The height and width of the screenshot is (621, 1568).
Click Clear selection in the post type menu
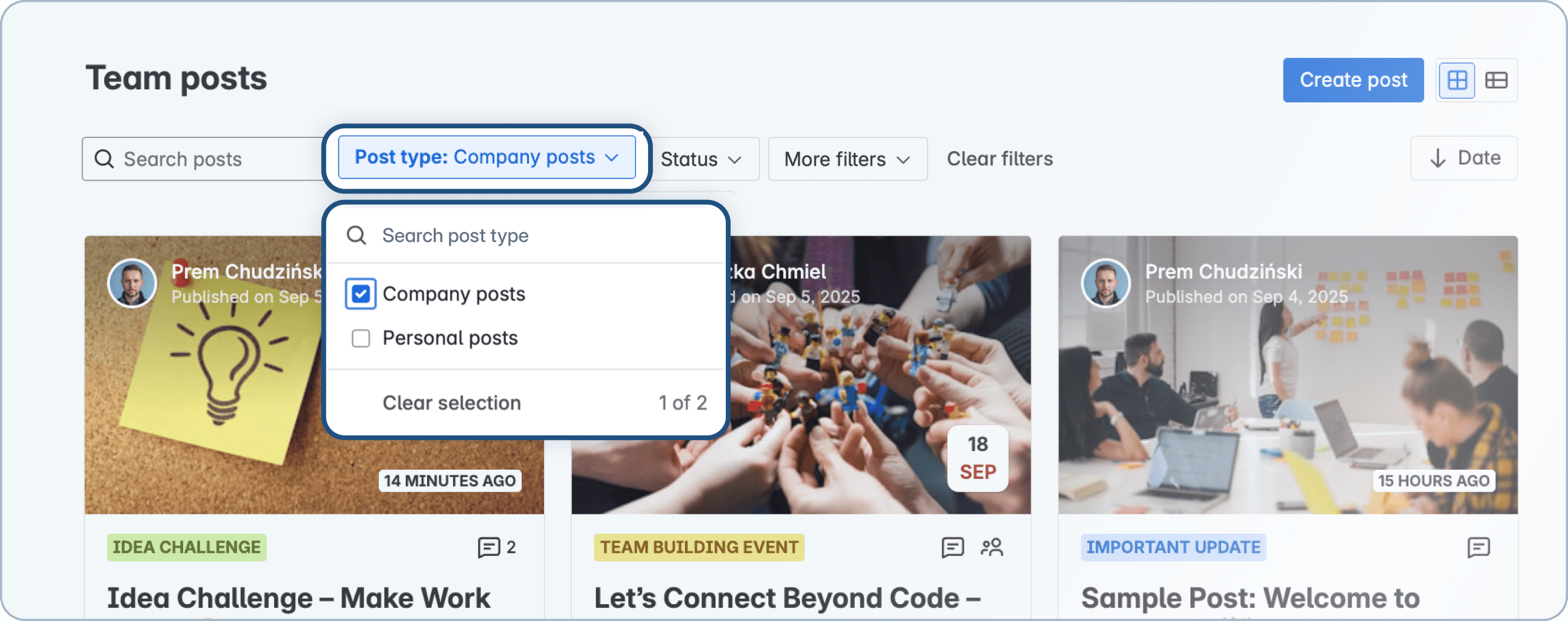click(x=451, y=402)
